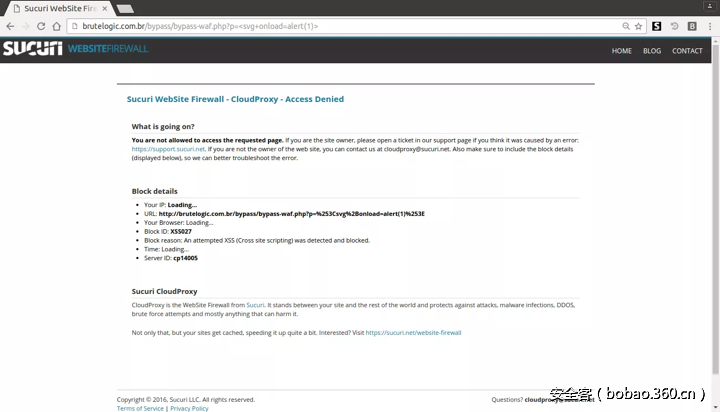Follow the Sucuri link in CloudProxy description
This screenshot has height=412, width=720.
(x=255, y=305)
